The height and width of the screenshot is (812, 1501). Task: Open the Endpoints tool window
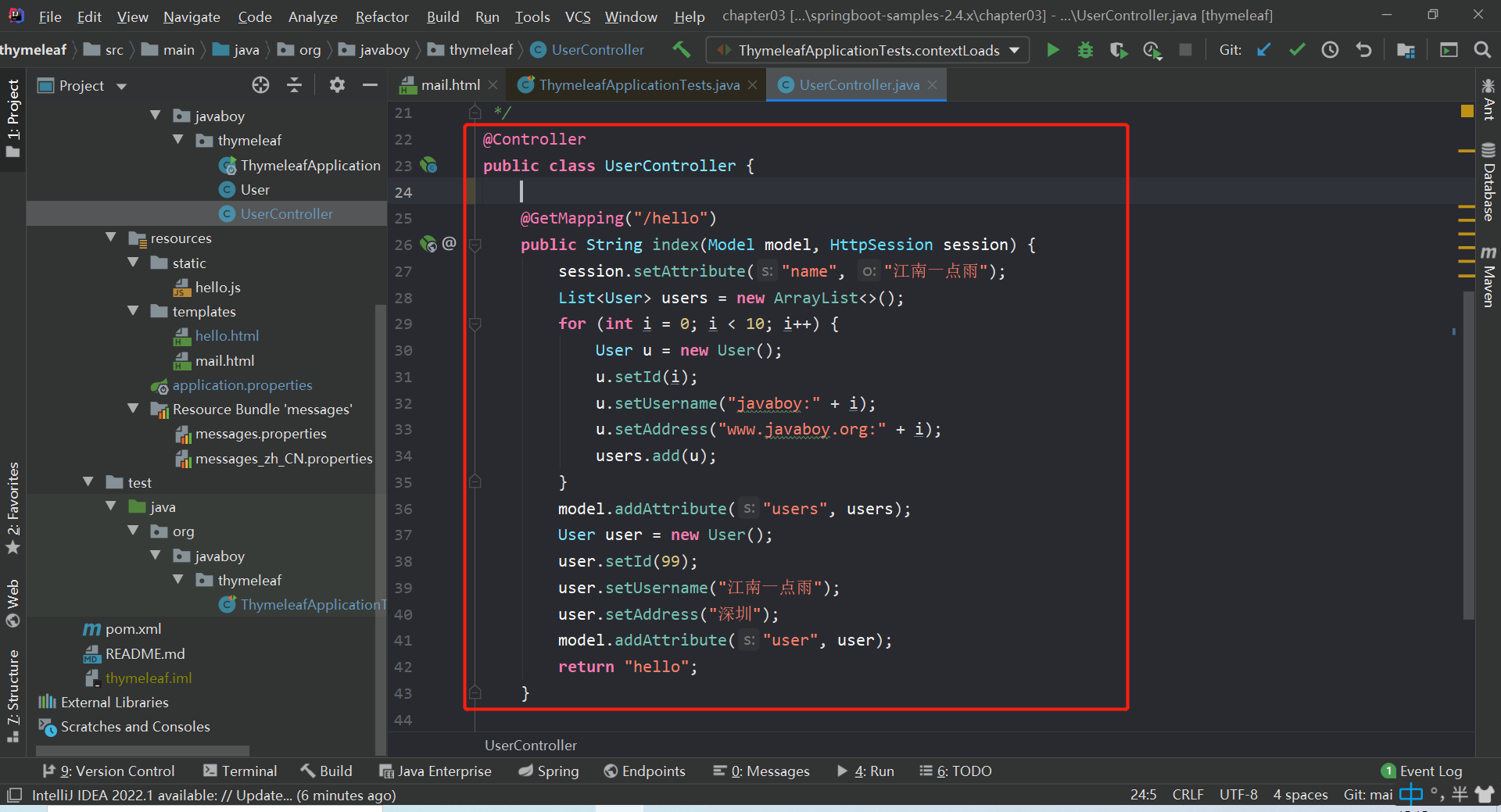645,771
